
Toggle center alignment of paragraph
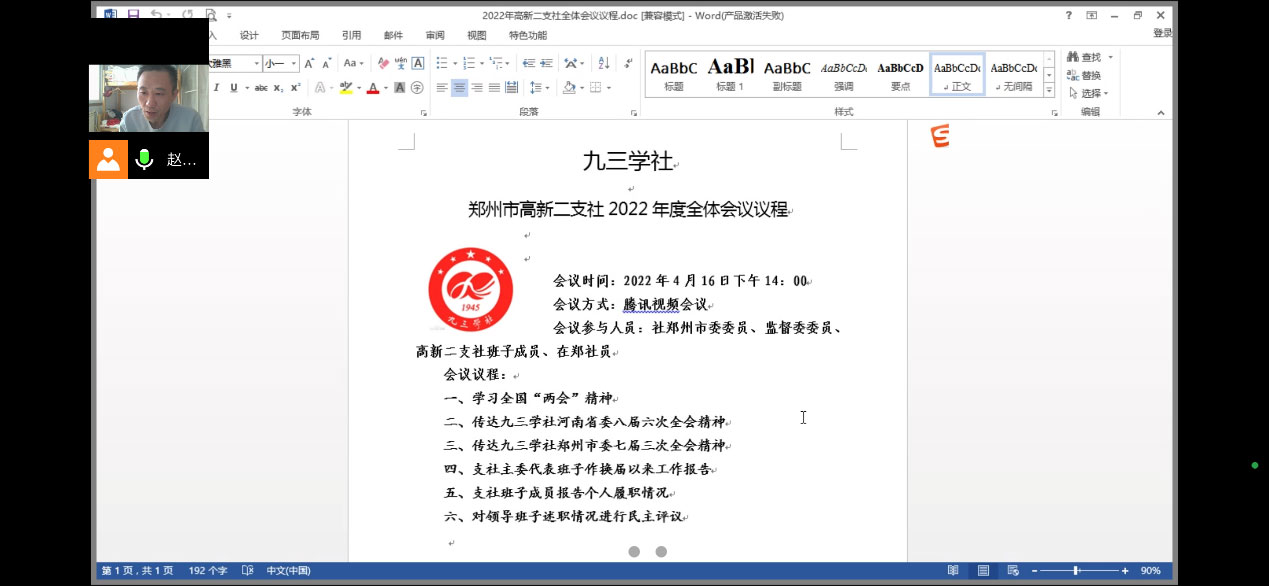click(x=459, y=88)
